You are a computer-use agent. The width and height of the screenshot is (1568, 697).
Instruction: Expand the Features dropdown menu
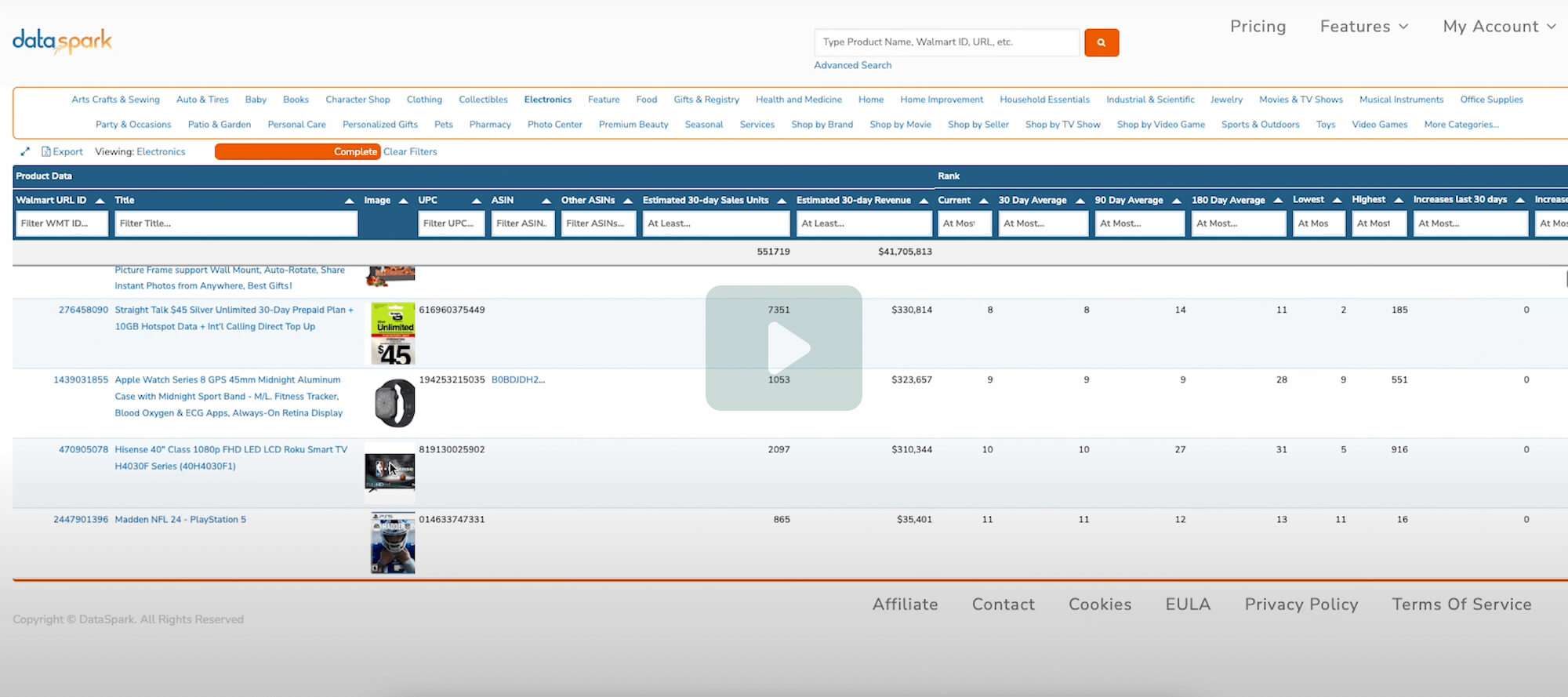pos(1364,27)
